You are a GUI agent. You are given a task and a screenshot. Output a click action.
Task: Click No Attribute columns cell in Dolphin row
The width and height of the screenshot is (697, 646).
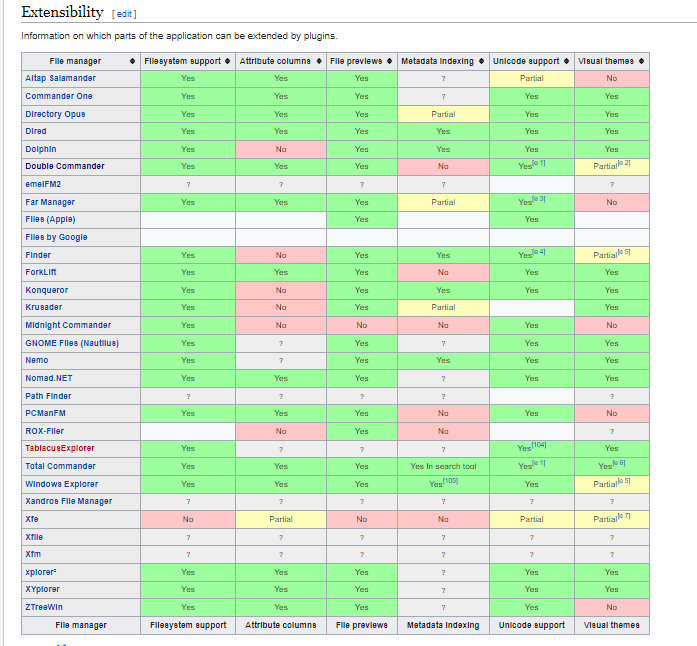coord(281,149)
